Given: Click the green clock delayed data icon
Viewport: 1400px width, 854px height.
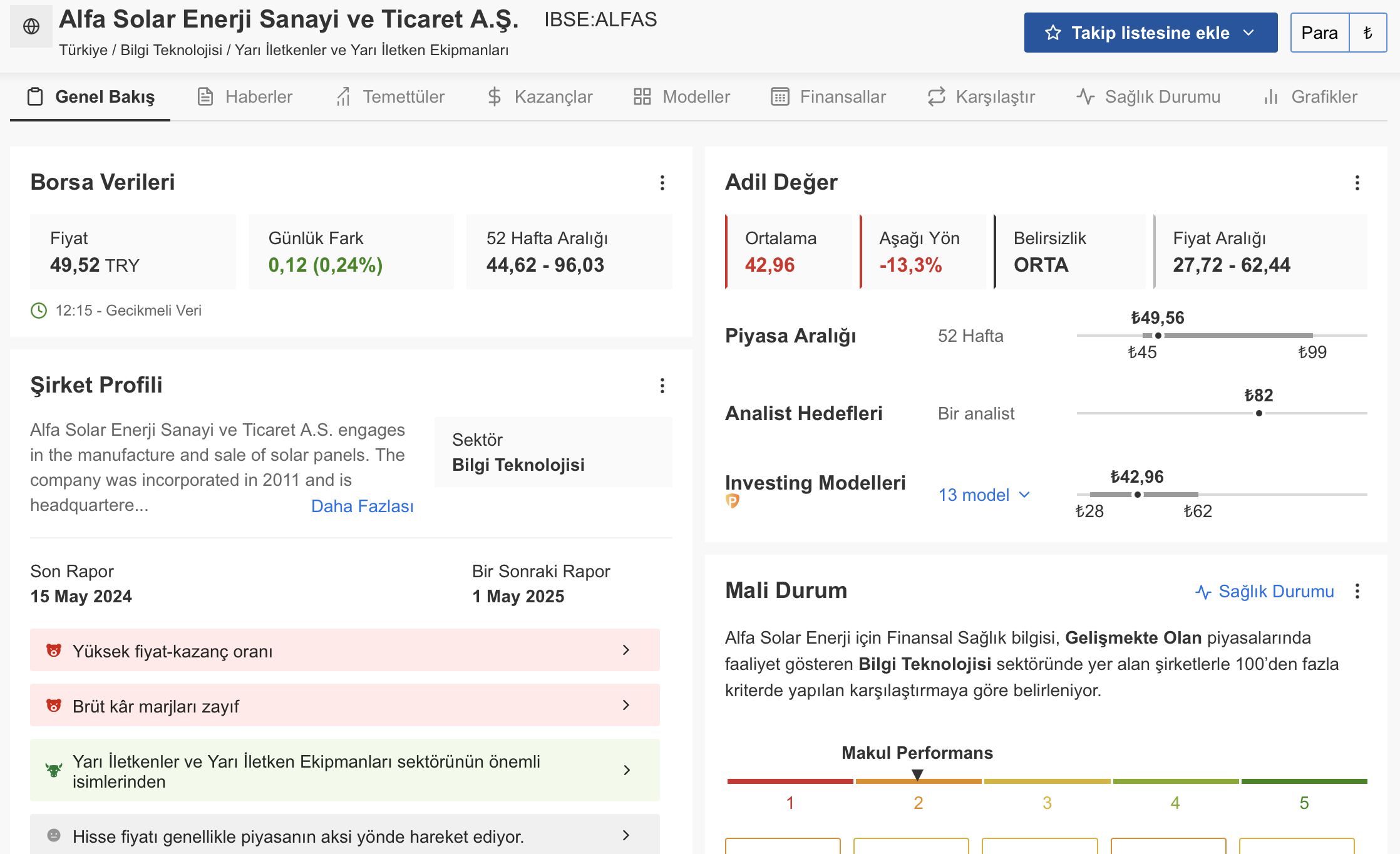Looking at the screenshot, I should click(39, 311).
